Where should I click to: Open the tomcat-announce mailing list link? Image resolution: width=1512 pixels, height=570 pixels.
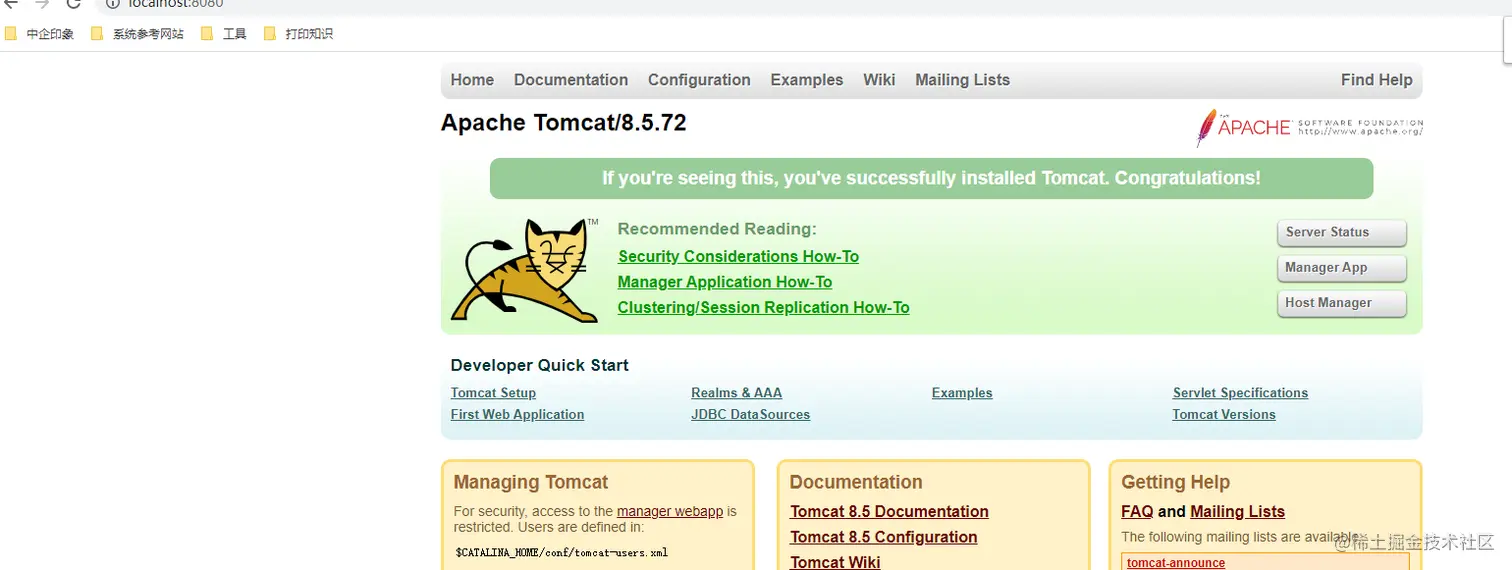click(x=1176, y=563)
